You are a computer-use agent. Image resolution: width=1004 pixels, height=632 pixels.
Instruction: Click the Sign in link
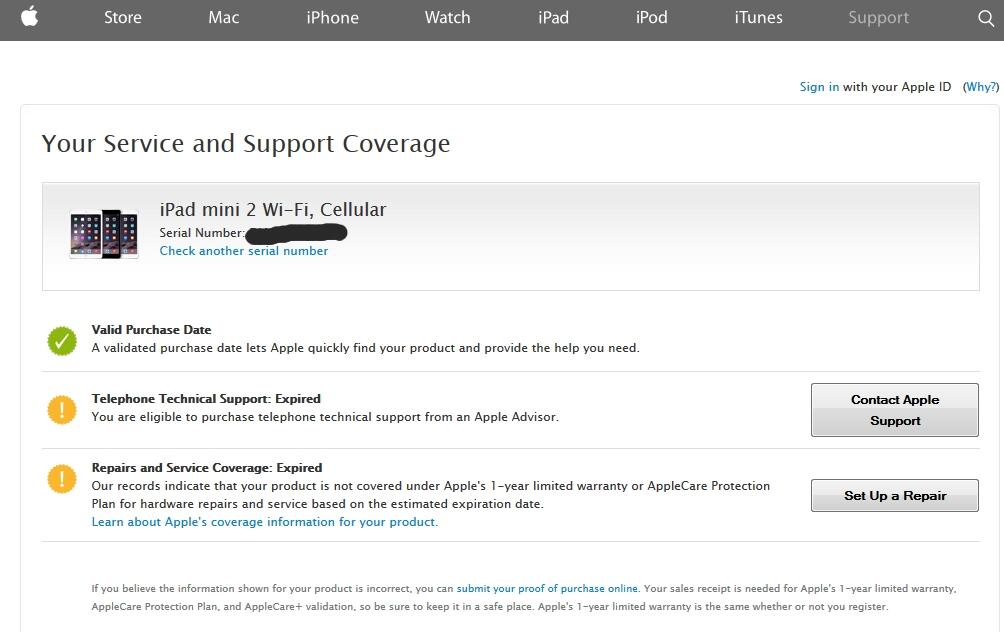pos(819,86)
